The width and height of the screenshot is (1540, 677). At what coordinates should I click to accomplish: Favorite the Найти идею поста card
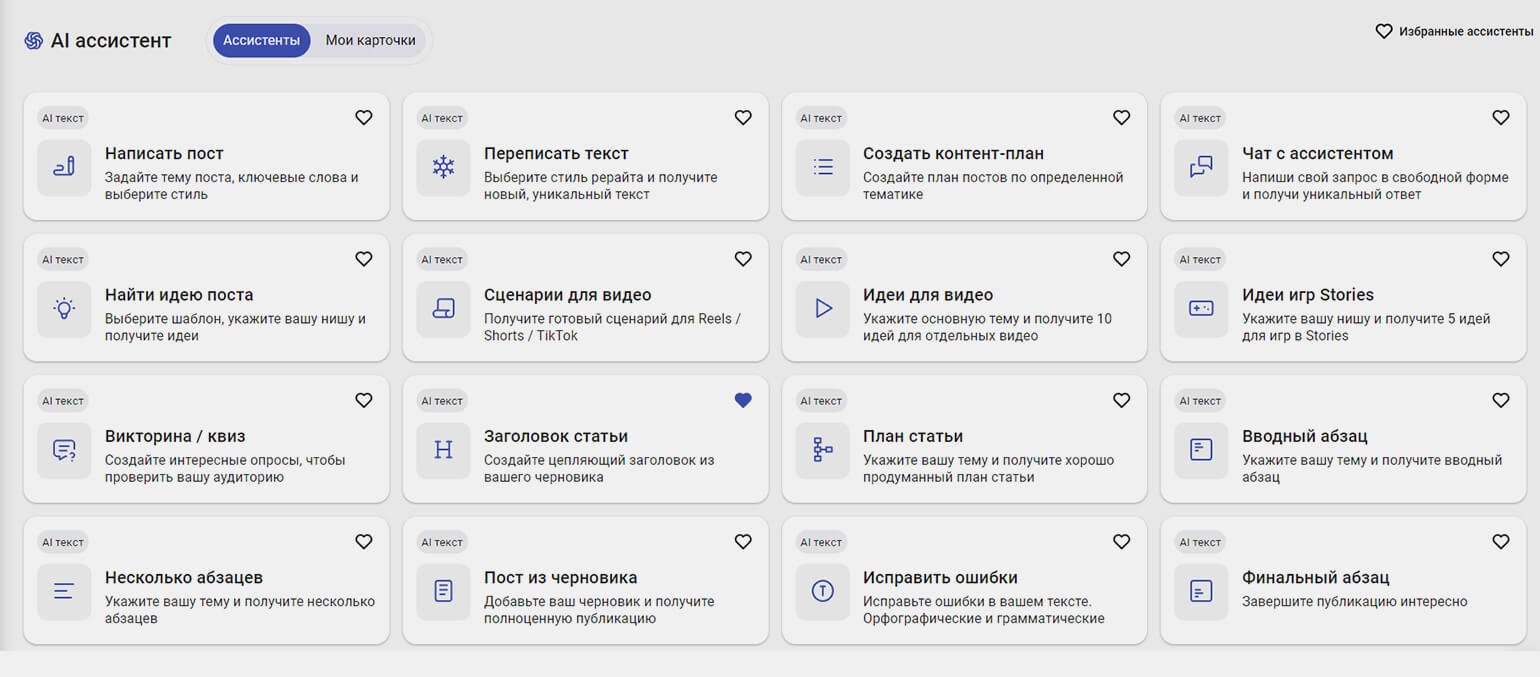(364, 259)
